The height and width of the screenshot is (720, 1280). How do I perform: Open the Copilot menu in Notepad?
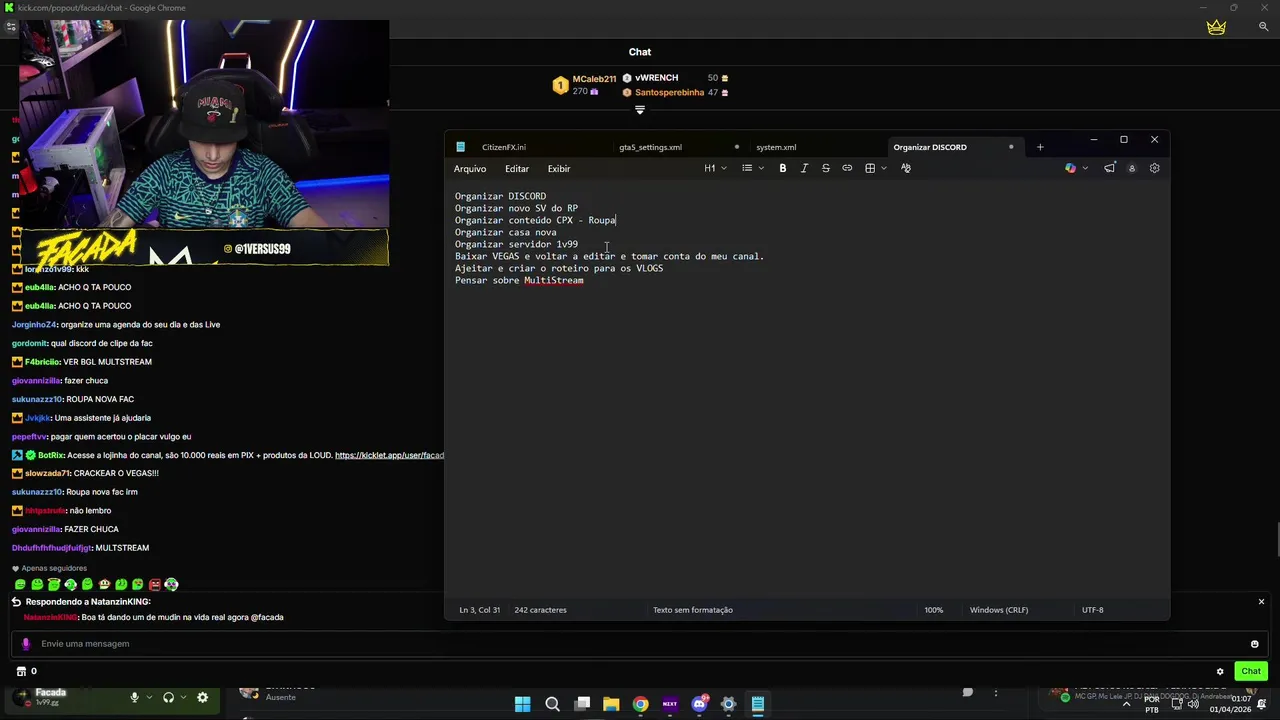pos(1076,168)
